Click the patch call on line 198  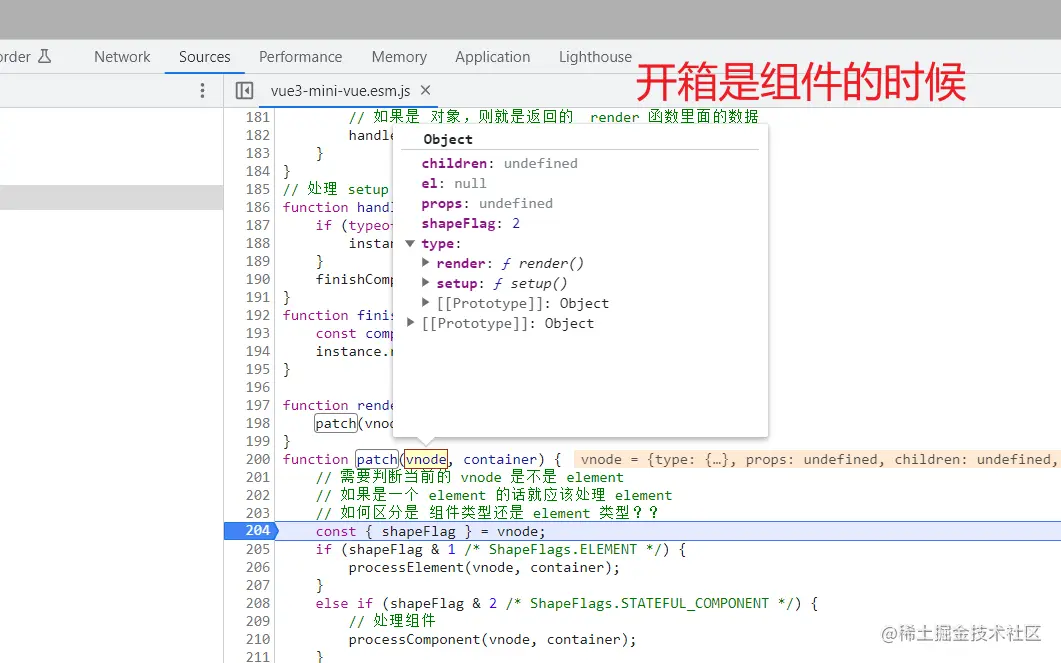click(x=336, y=424)
